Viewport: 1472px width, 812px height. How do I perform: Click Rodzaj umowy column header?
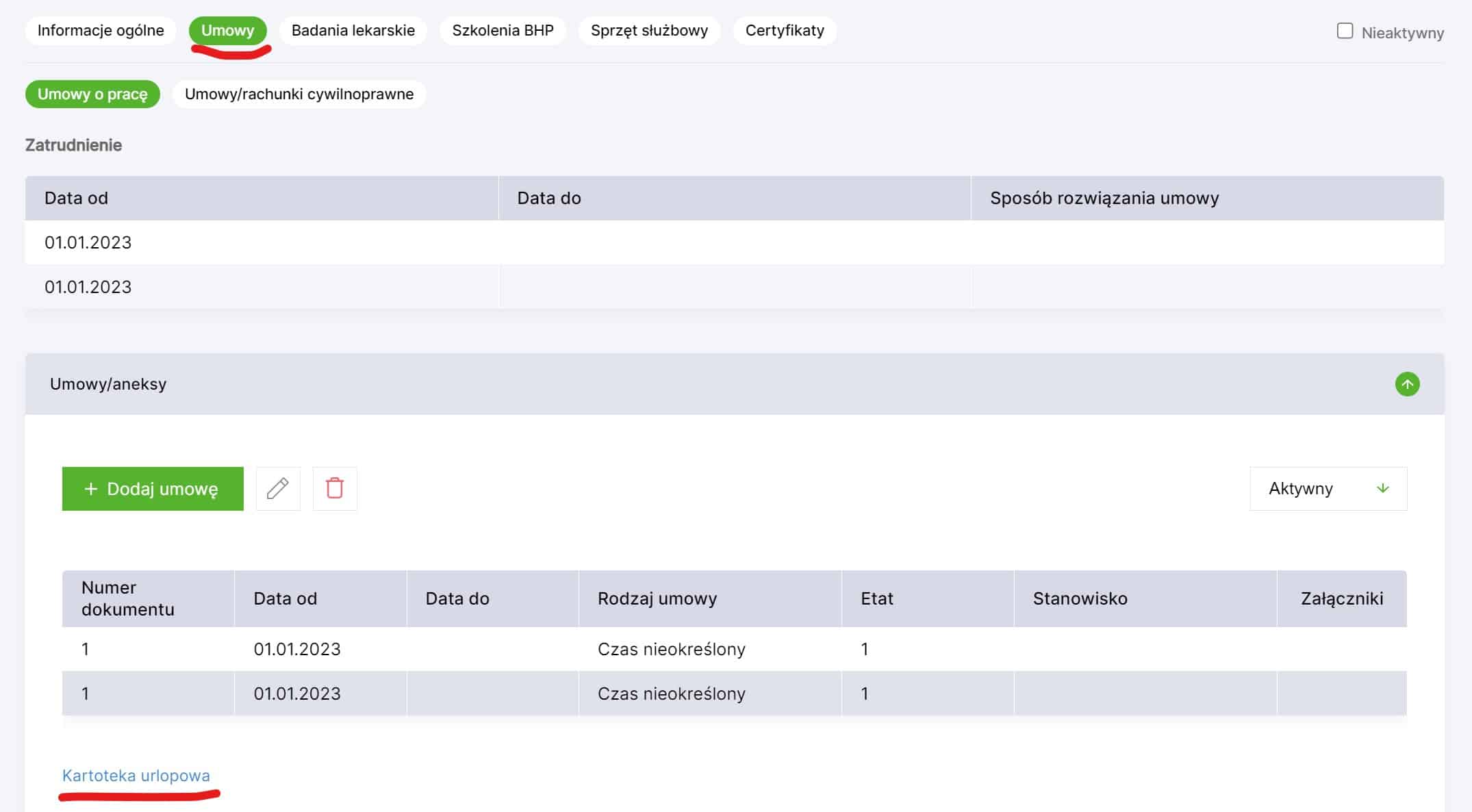coord(710,598)
